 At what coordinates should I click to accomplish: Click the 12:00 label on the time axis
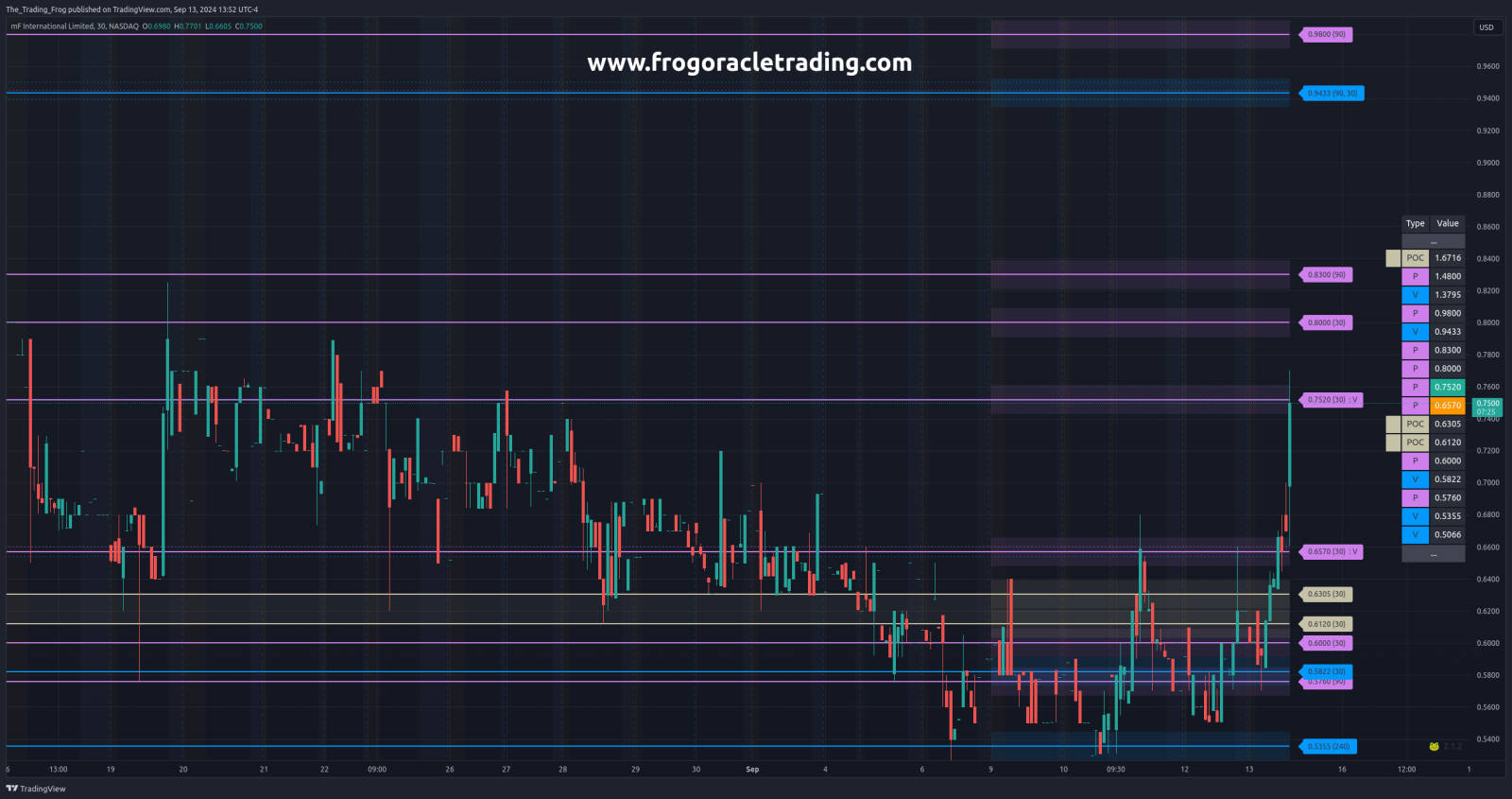[1407, 770]
